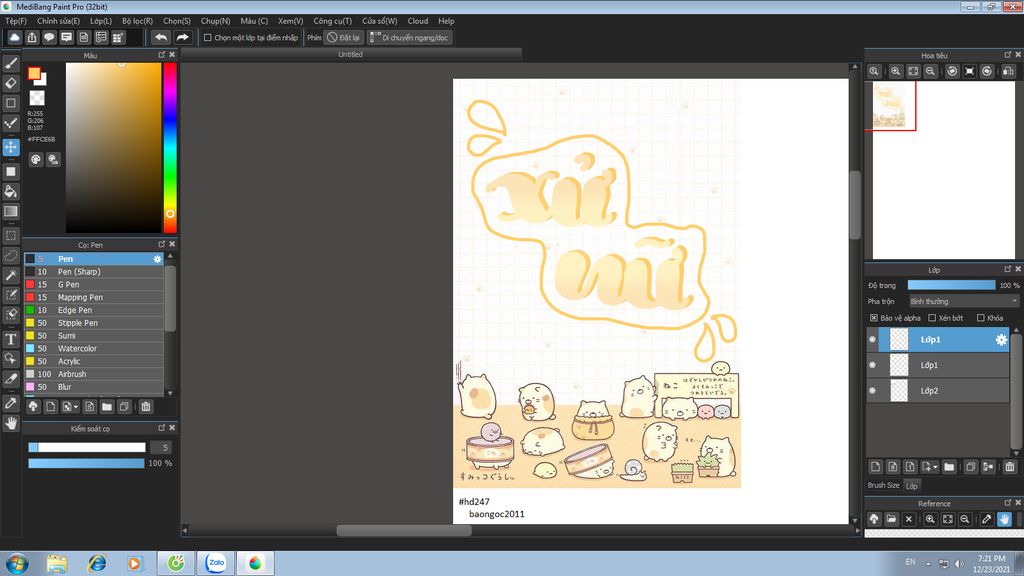Image resolution: width=1024 pixels, height=576 pixels.
Task: Click the cloud save icon in top toolbar
Action: (14, 37)
